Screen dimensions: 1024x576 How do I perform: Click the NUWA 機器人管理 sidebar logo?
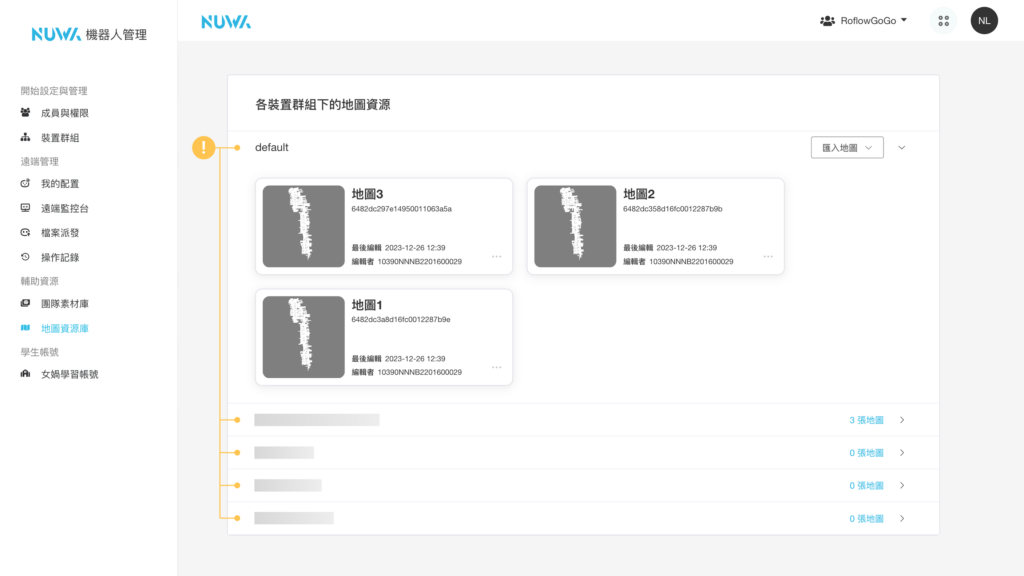coord(89,34)
